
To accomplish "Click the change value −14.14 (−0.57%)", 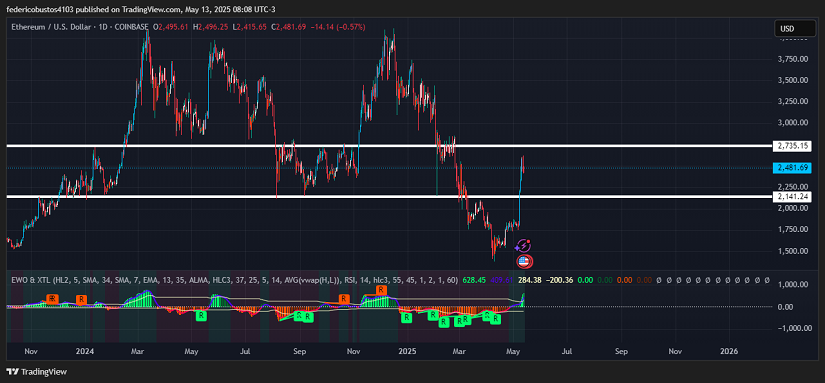I will [x=337, y=27].
